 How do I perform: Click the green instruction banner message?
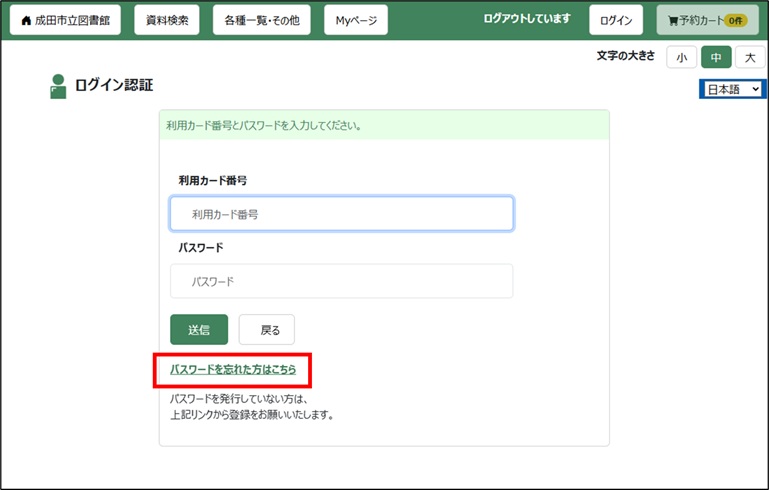tap(263, 127)
